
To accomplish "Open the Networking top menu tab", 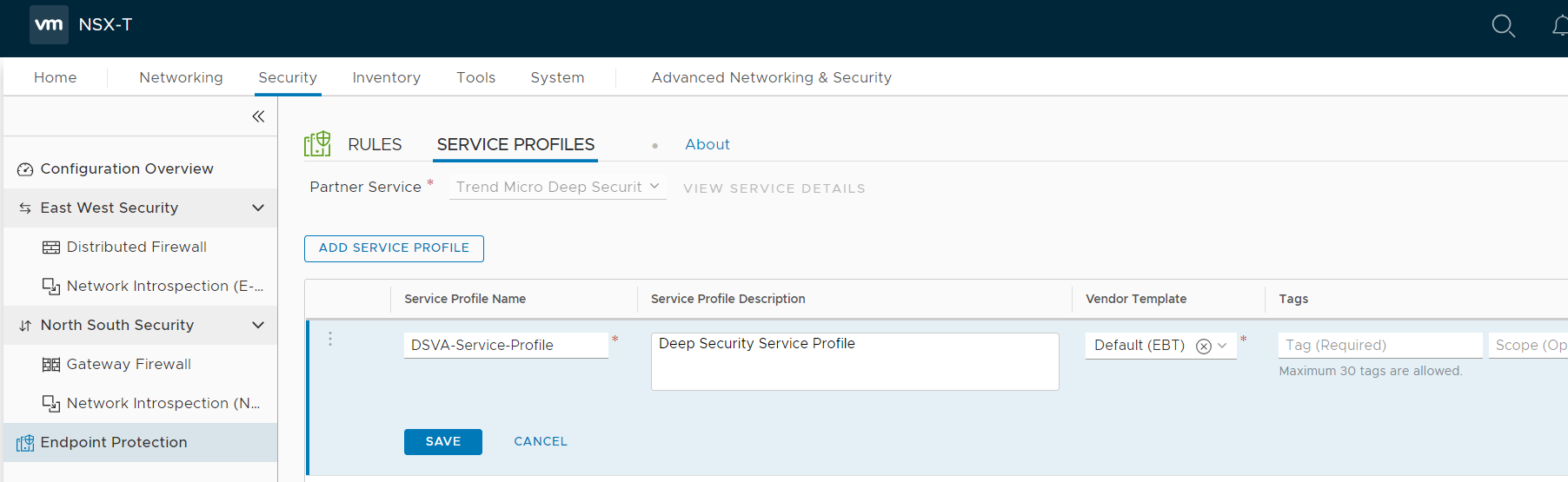I will pos(181,77).
